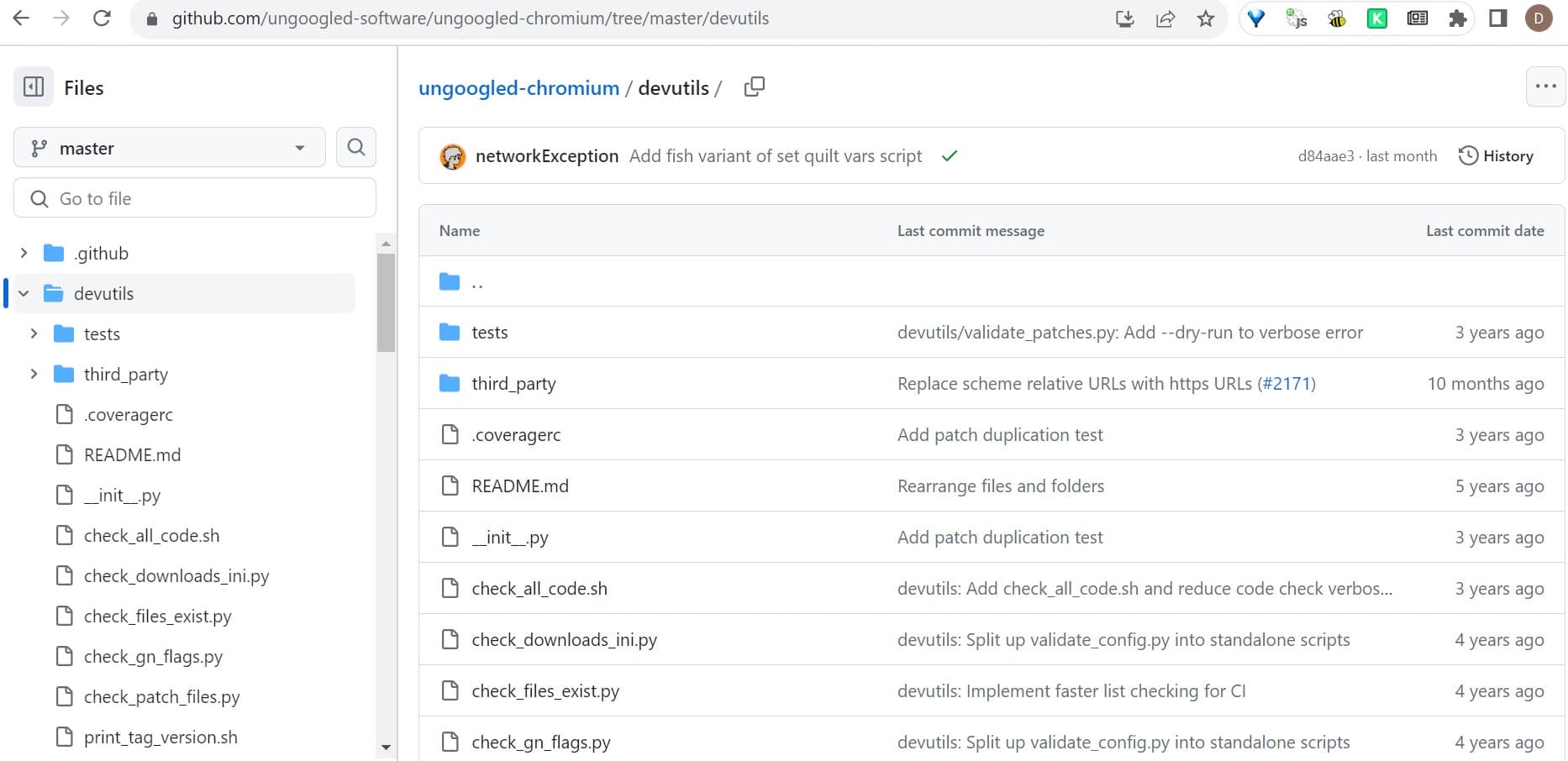1568x761 pixels.
Task: Go back using browser back arrow
Action: tap(22, 18)
